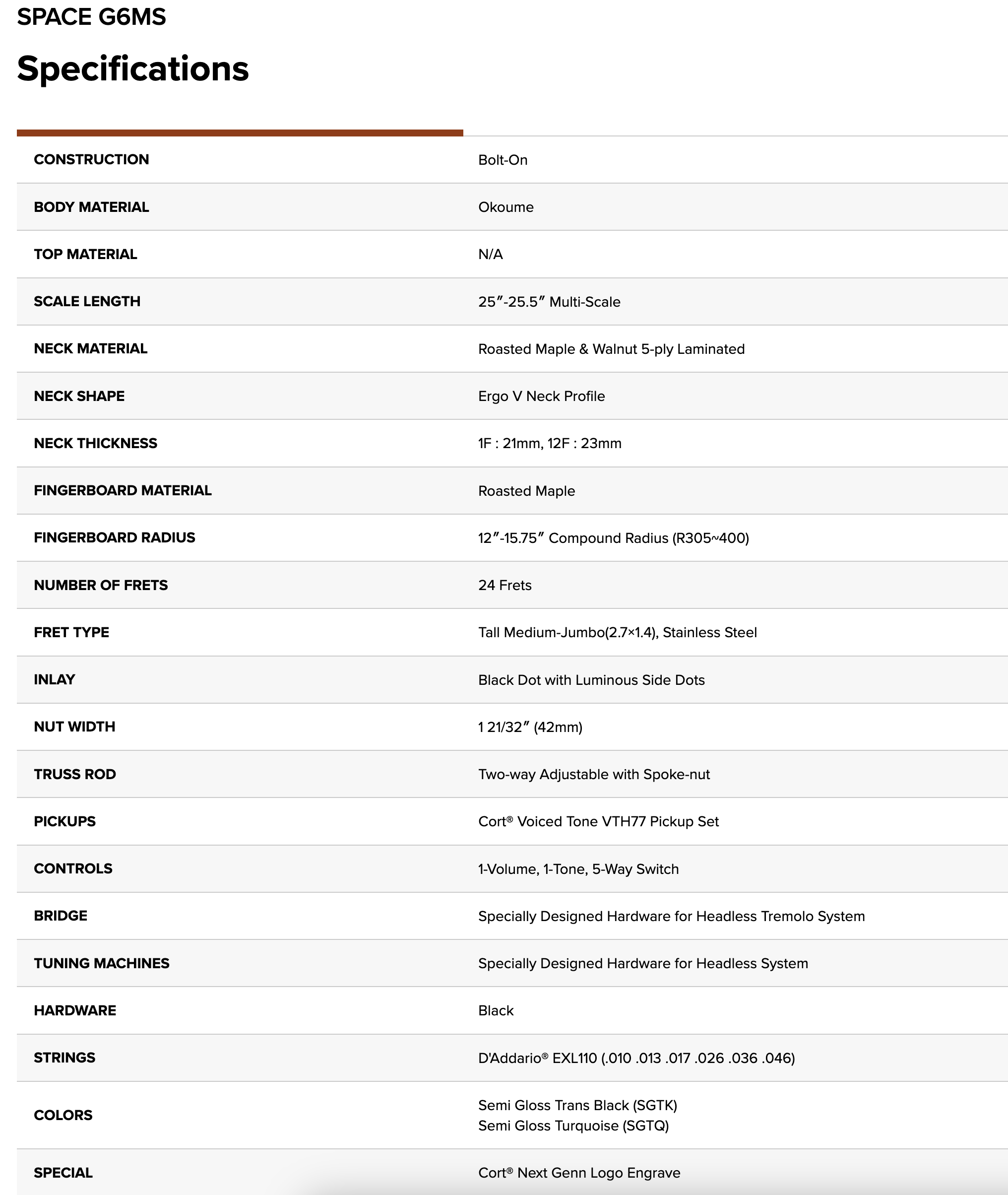Select the NECK THICKNESS label

coord(95,443)
